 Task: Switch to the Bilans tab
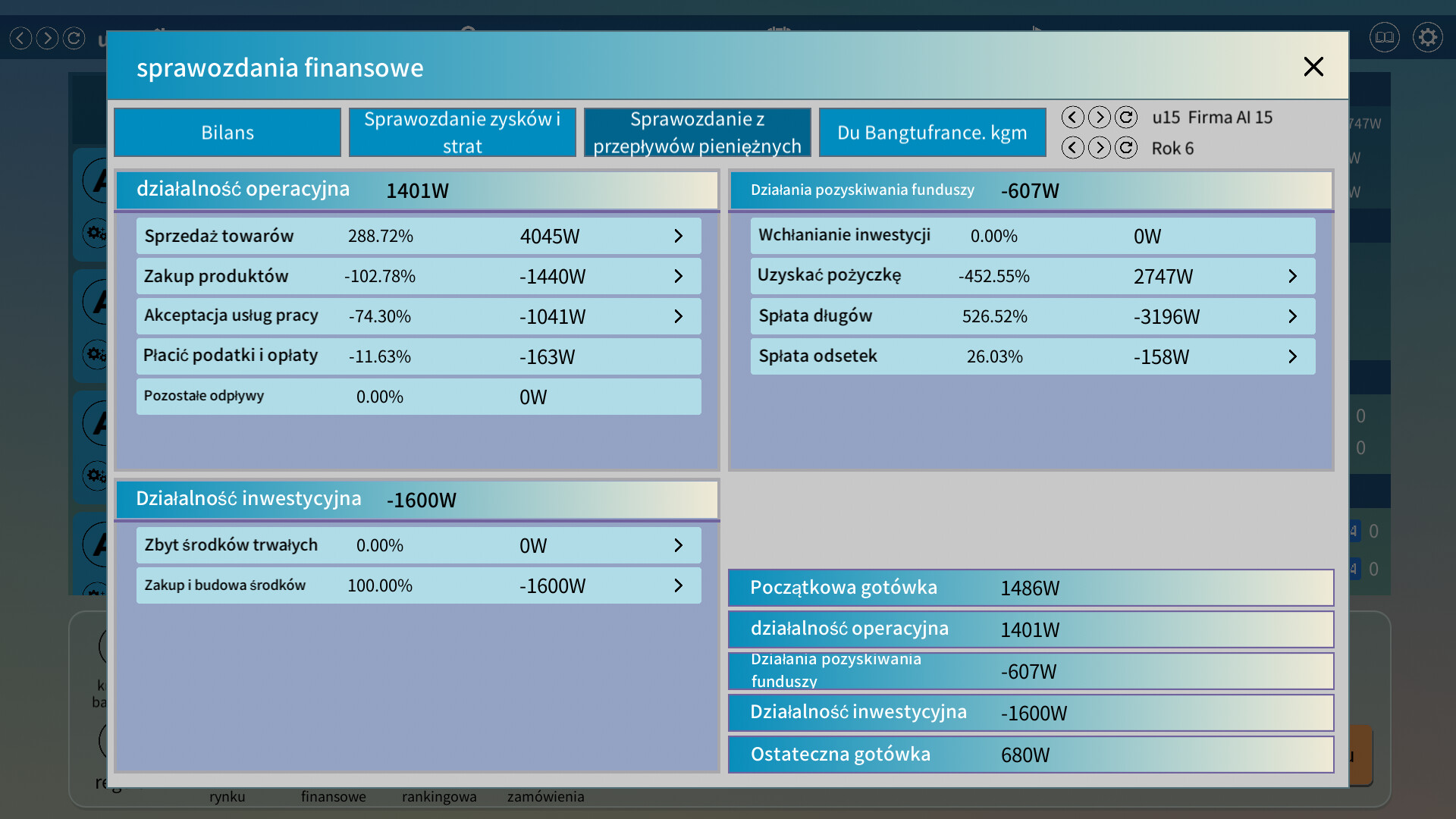(x=227, y=133)
